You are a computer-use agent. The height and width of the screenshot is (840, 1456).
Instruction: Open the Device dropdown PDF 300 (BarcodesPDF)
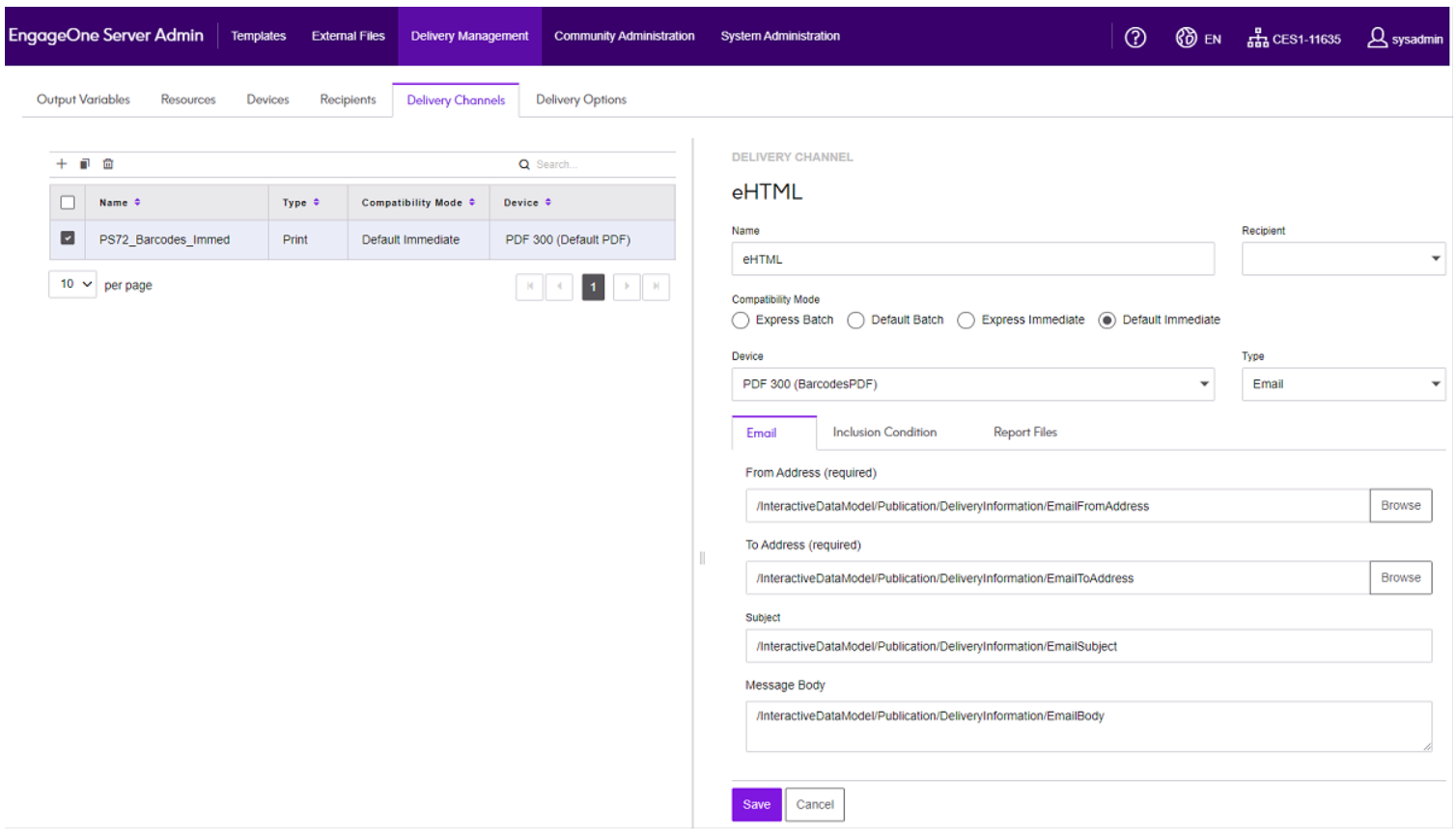click(x=972, y=384)
